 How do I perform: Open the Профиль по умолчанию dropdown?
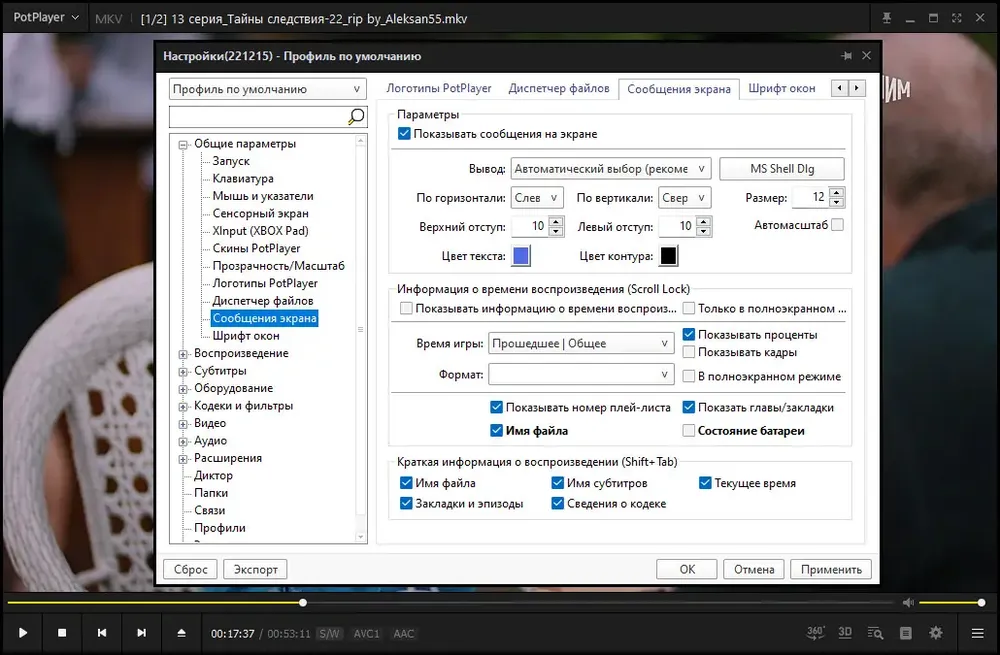[x=268, y=89]
